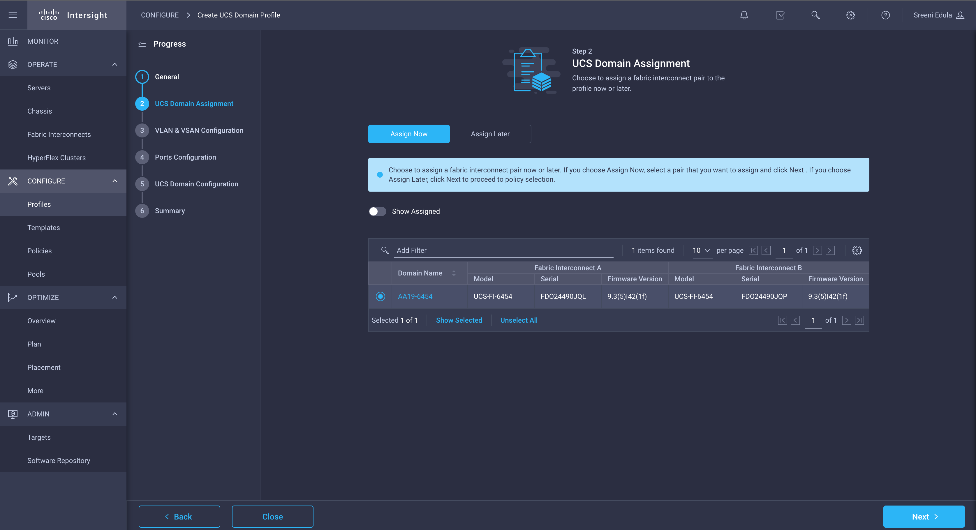Click the Operate section icon
Screen dimensions: 976x530
12,64
